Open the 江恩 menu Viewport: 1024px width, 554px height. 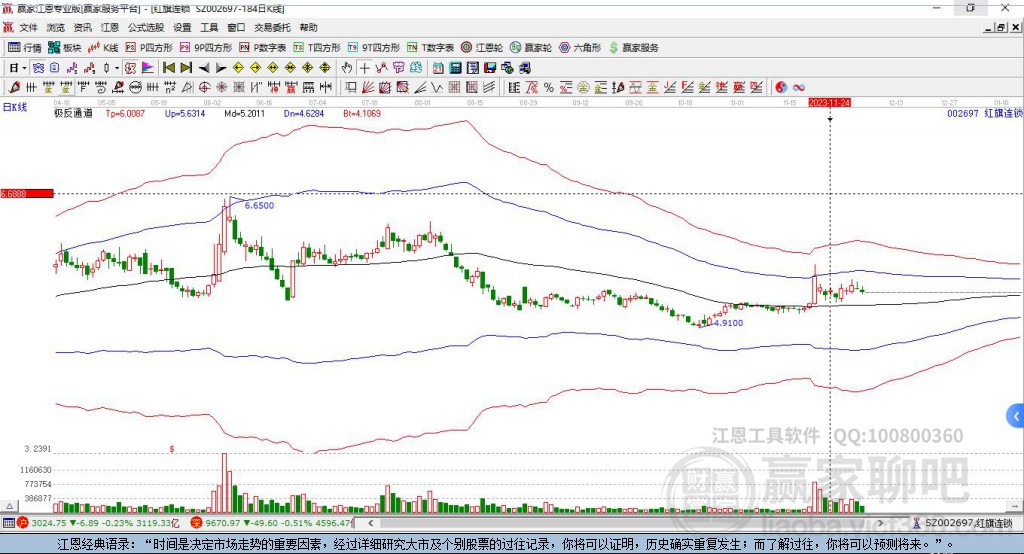(x=110, y=27)
